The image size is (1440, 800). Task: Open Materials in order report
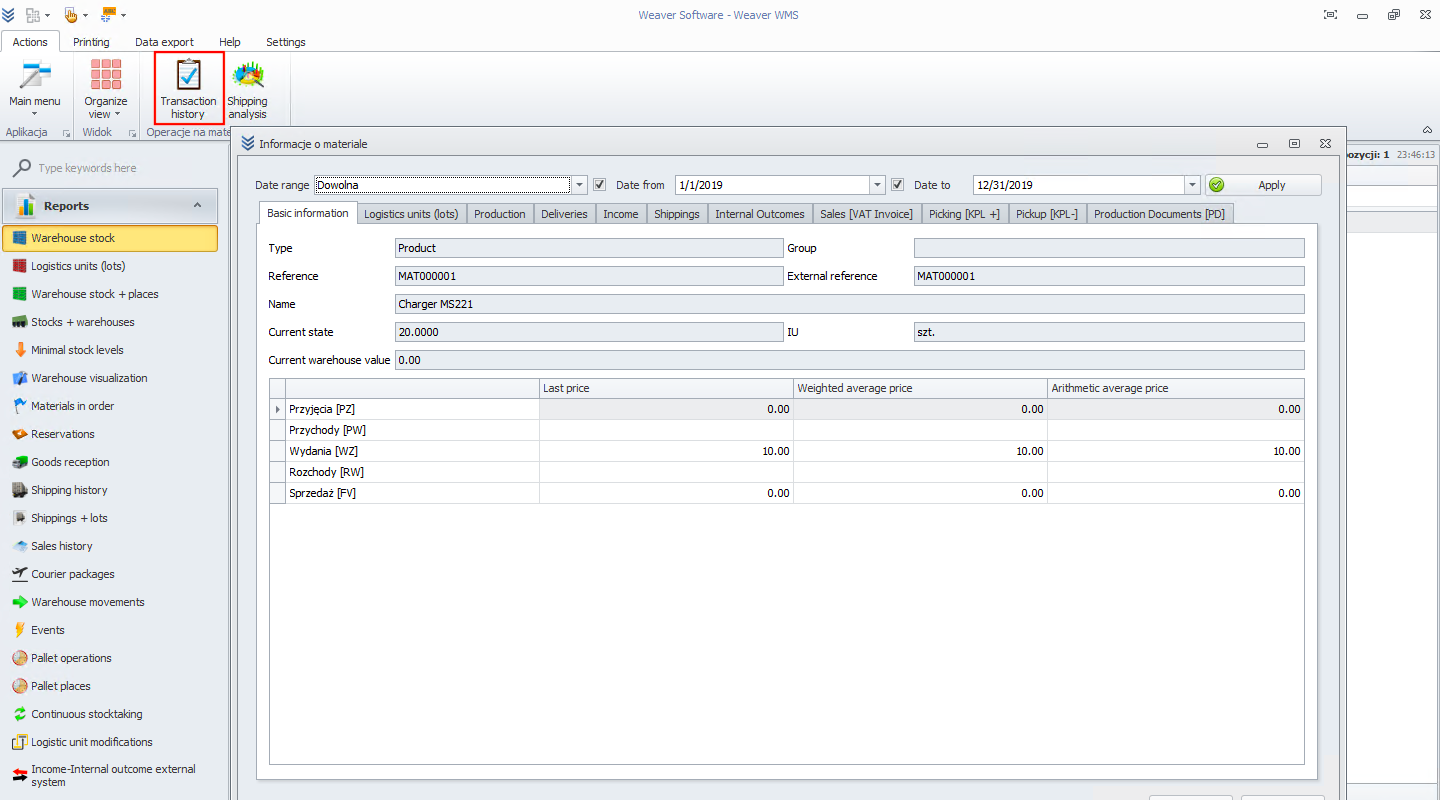pos(110,406)
